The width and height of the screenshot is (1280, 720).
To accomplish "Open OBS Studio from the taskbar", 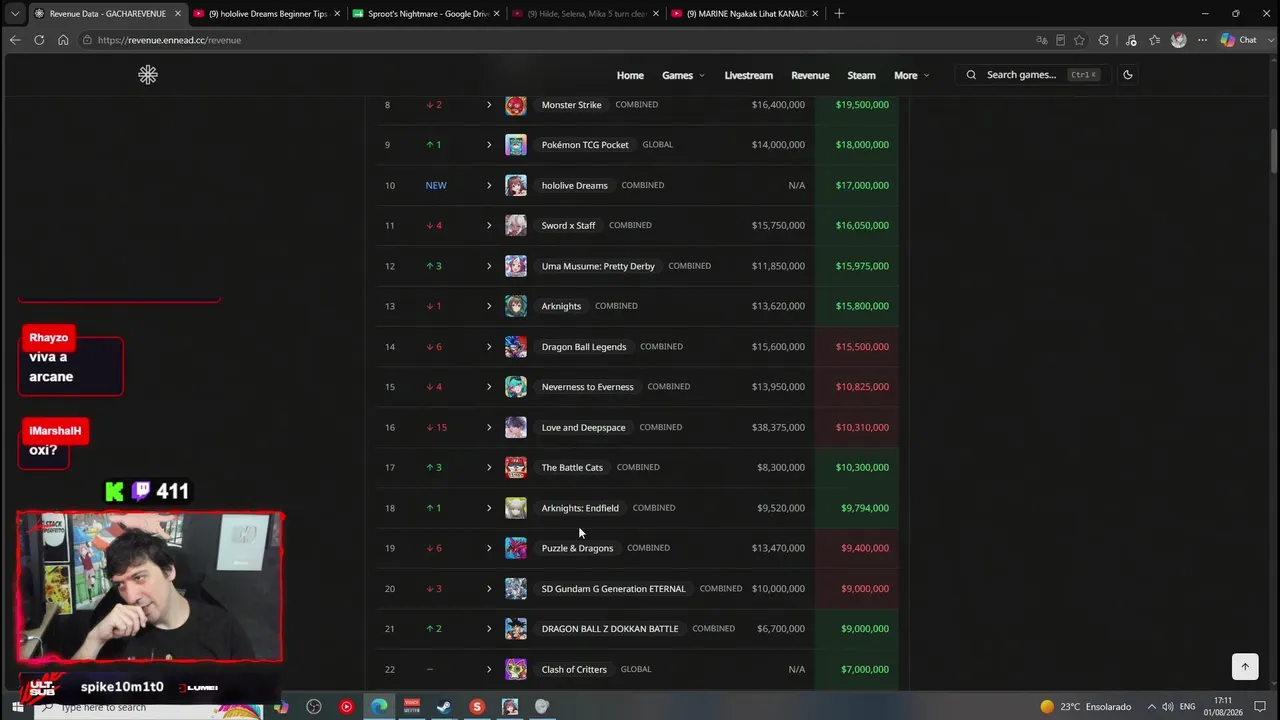I will coord(314,707).
